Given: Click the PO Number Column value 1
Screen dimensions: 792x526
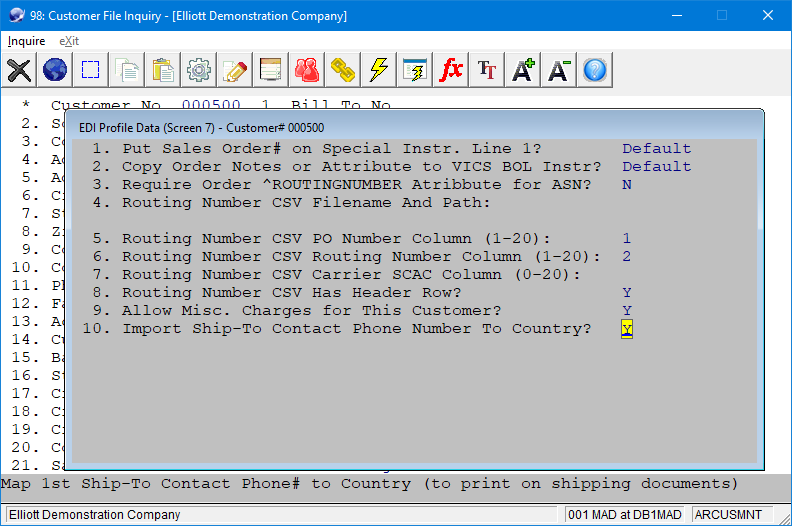Looking at the screenshot, I should (x=627, y=238).
